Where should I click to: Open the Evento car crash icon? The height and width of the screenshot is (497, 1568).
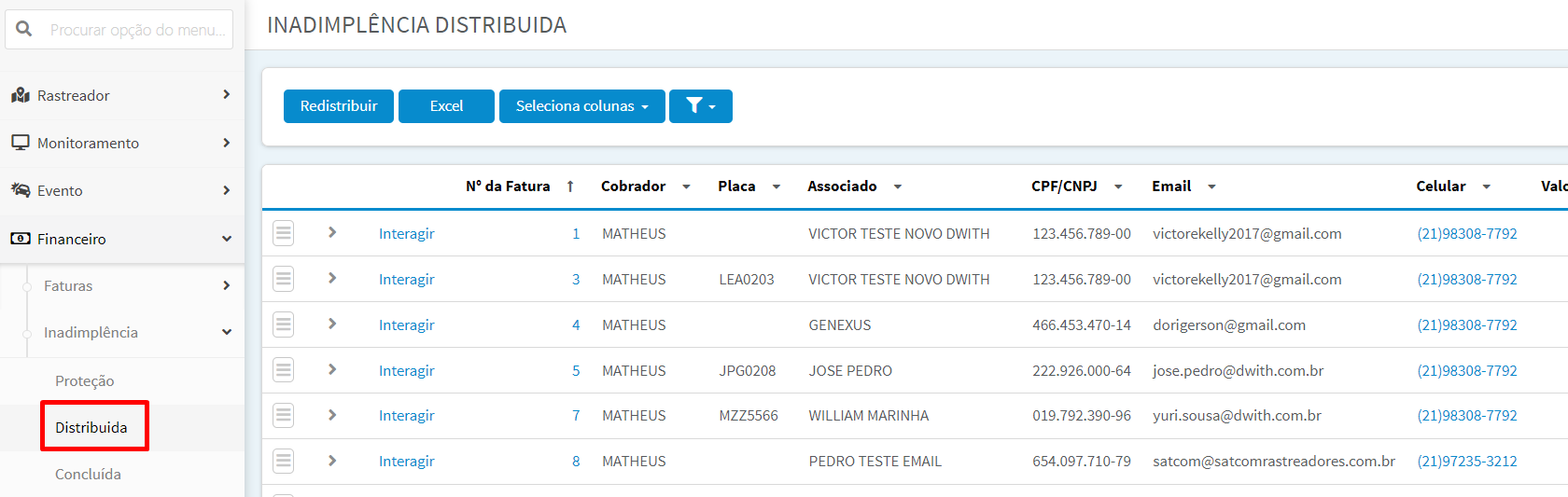[20, 190]
